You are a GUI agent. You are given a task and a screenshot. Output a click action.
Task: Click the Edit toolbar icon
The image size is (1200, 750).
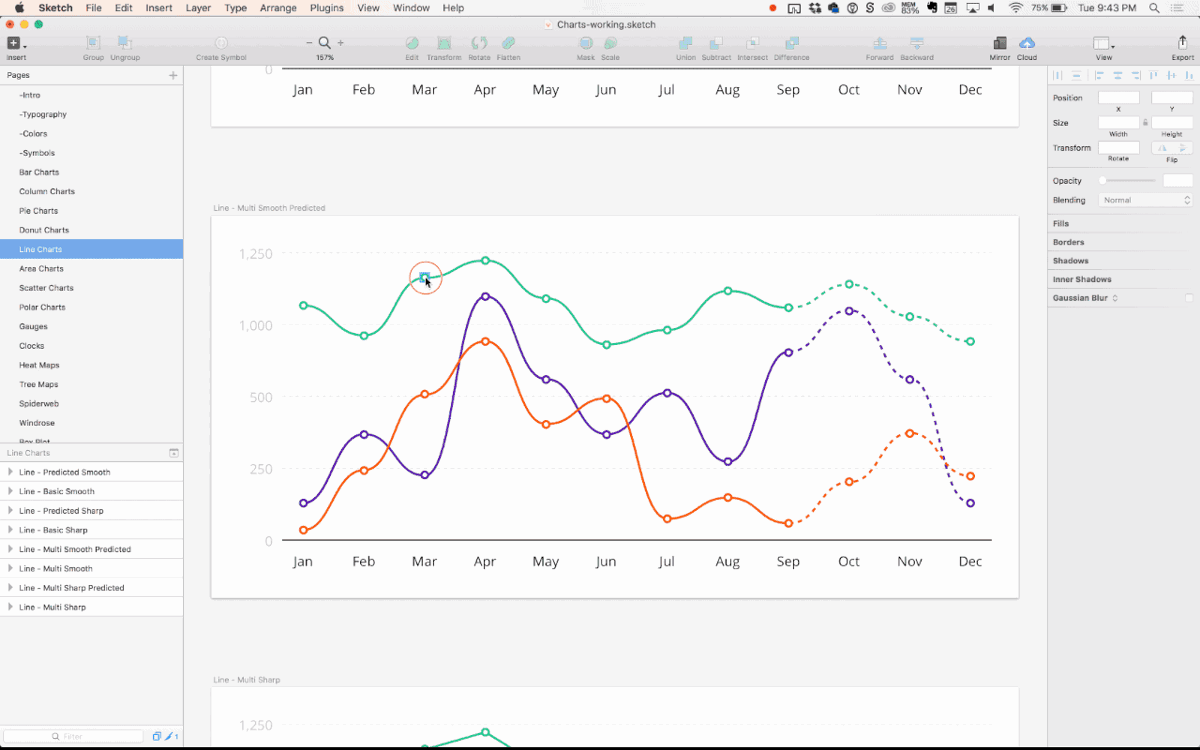tap(412, 43)
